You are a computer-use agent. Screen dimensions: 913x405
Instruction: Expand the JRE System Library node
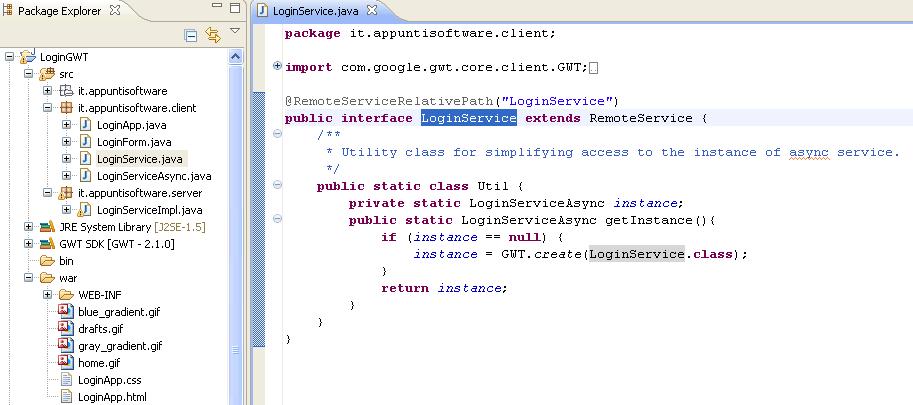click(x=28, y=226)
